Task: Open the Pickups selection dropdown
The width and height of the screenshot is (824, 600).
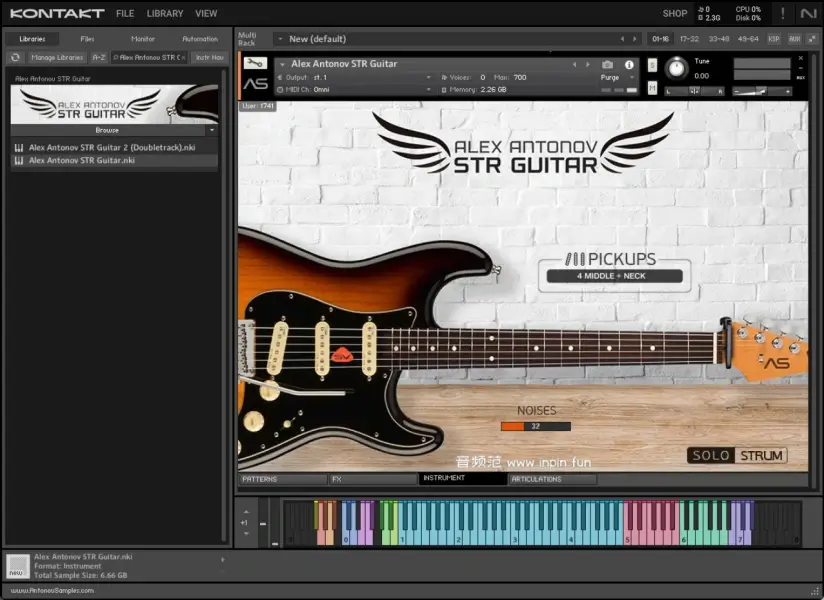Action: pyautogui.click(x=610, y=276)
